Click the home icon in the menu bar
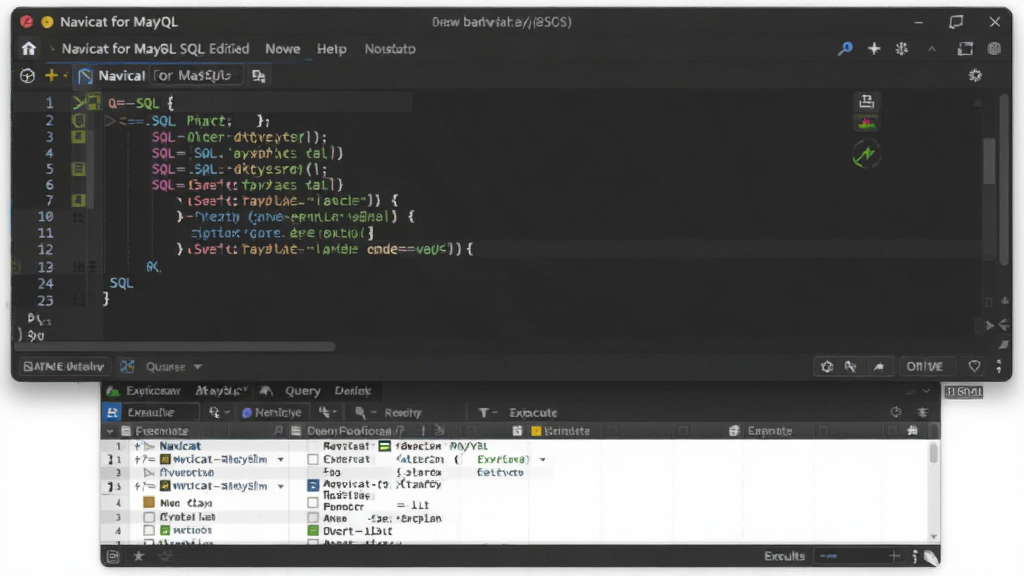 (28, 48)
